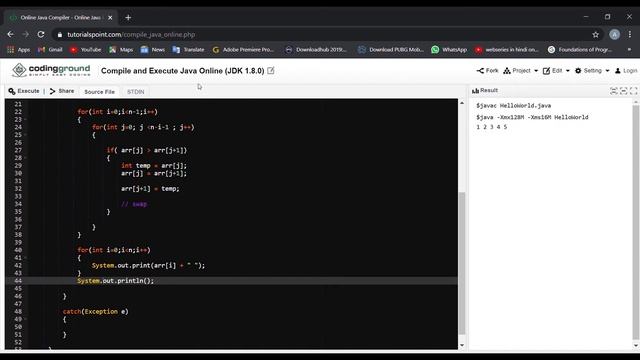
Task: Collapse the code fold at line 28
Action: 25,158
